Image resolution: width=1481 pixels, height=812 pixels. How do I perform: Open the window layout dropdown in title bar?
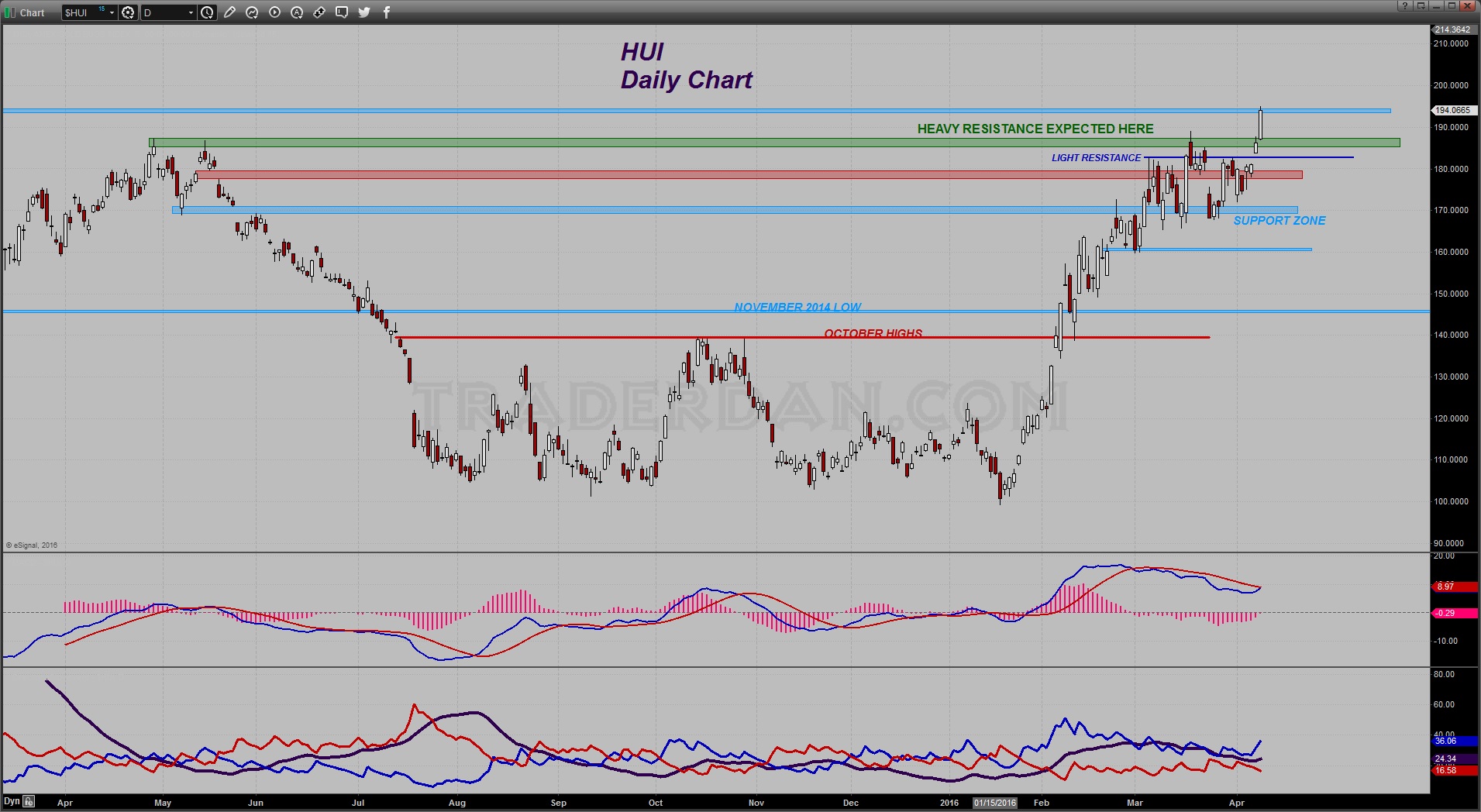click(x=1421, y=5)
